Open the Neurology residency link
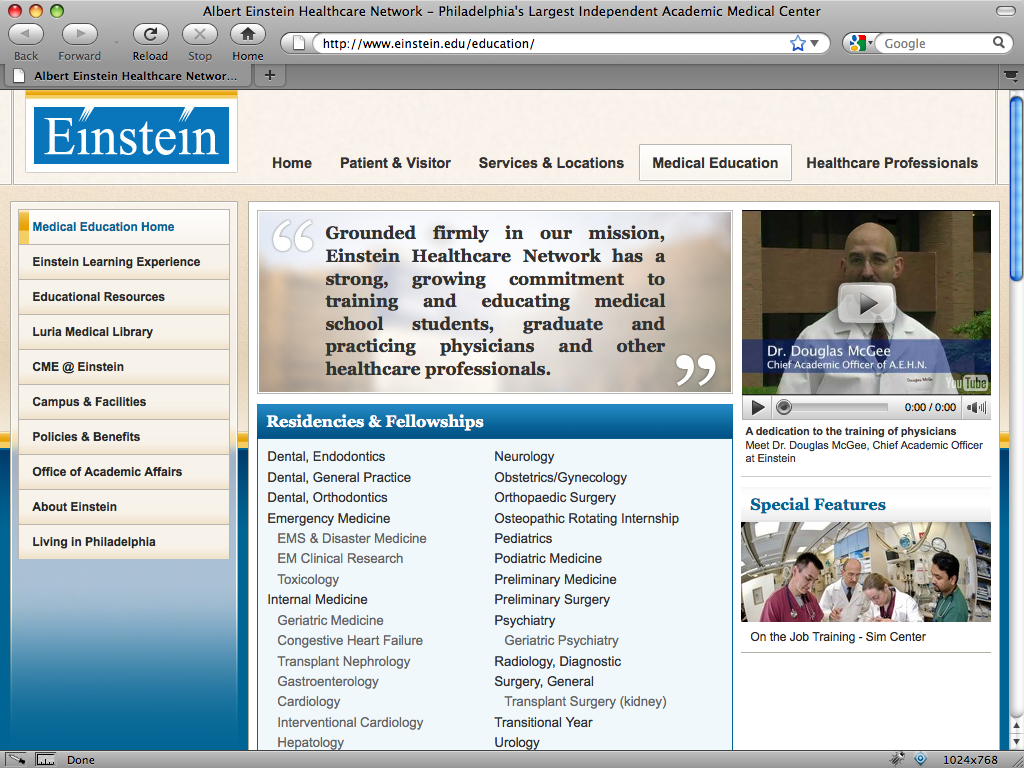The image size is (1024, 768). (524, 456)
